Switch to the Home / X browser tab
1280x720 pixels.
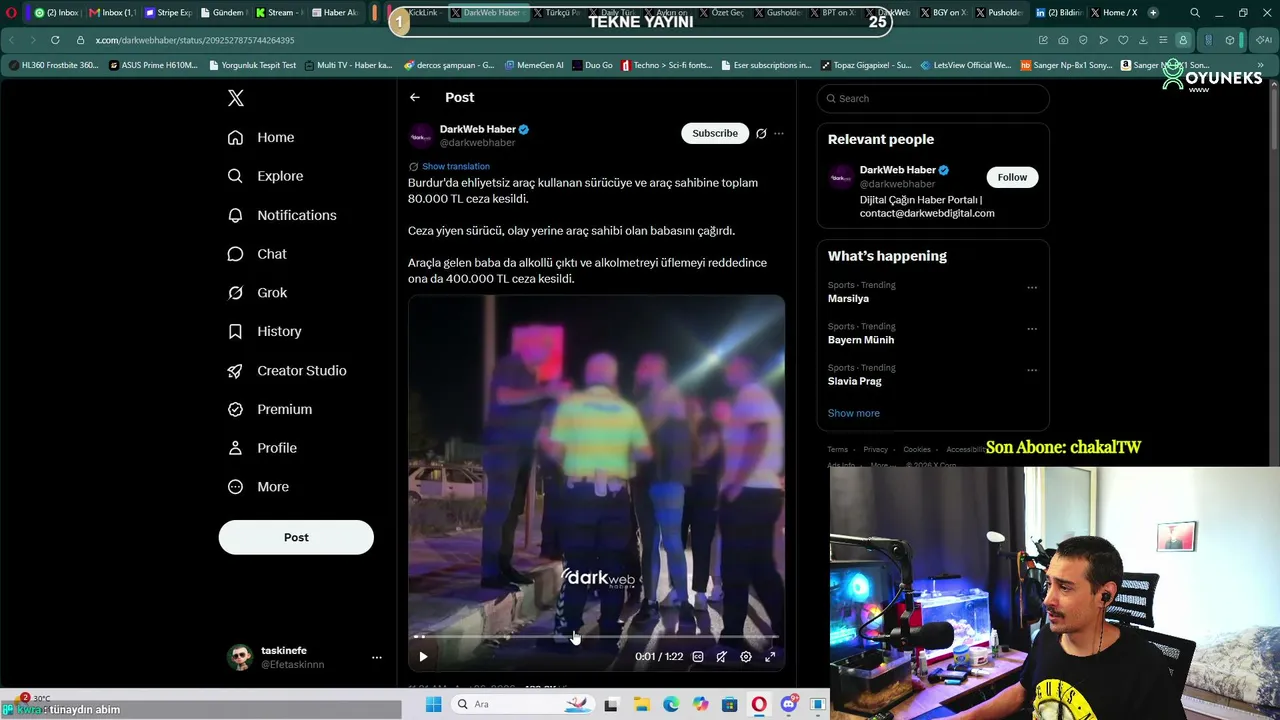1115,13
